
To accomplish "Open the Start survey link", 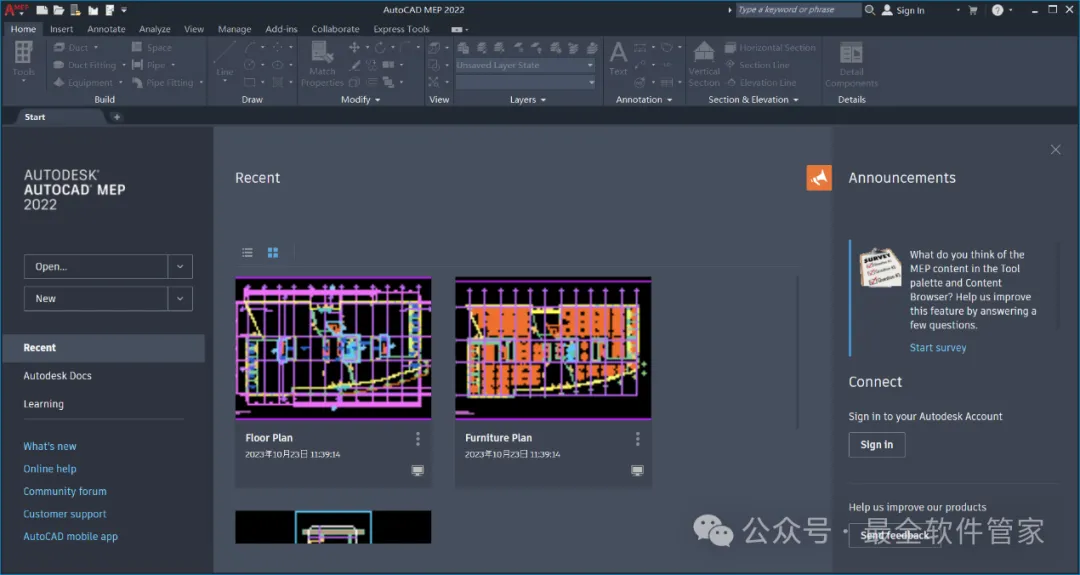I will pyautogui.click(x=937, y=348).
